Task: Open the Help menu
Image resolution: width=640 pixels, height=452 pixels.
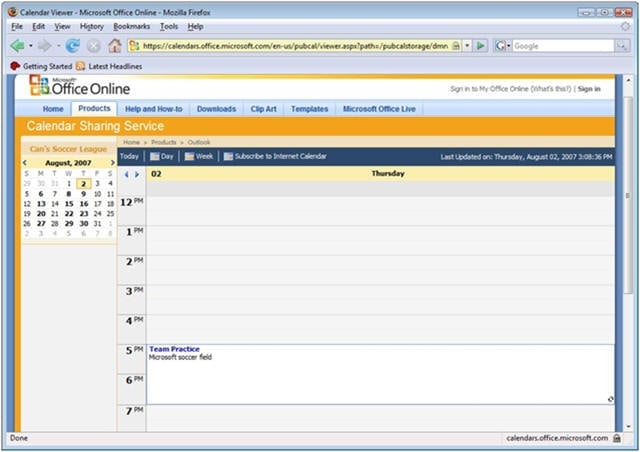Action: coord(196,27)
